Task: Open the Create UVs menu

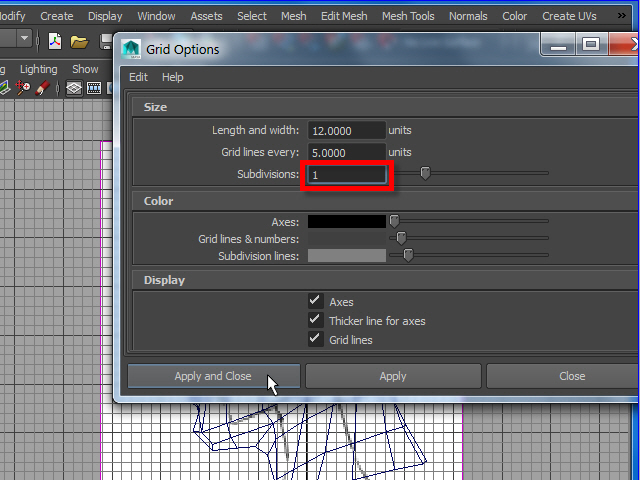Action: pyautogui.click(x=569, y=16)
